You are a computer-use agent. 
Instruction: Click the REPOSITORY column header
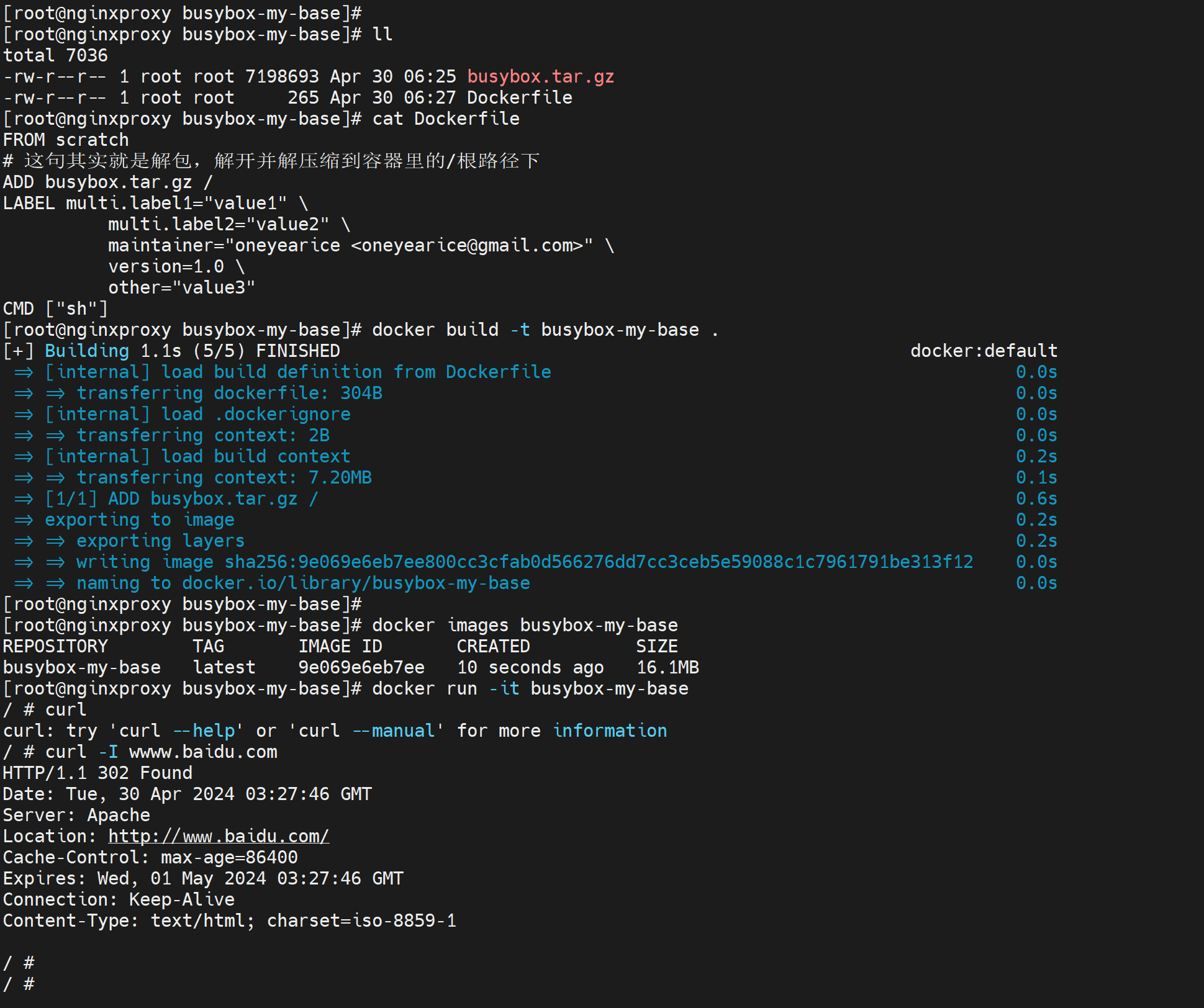(55, 646)
